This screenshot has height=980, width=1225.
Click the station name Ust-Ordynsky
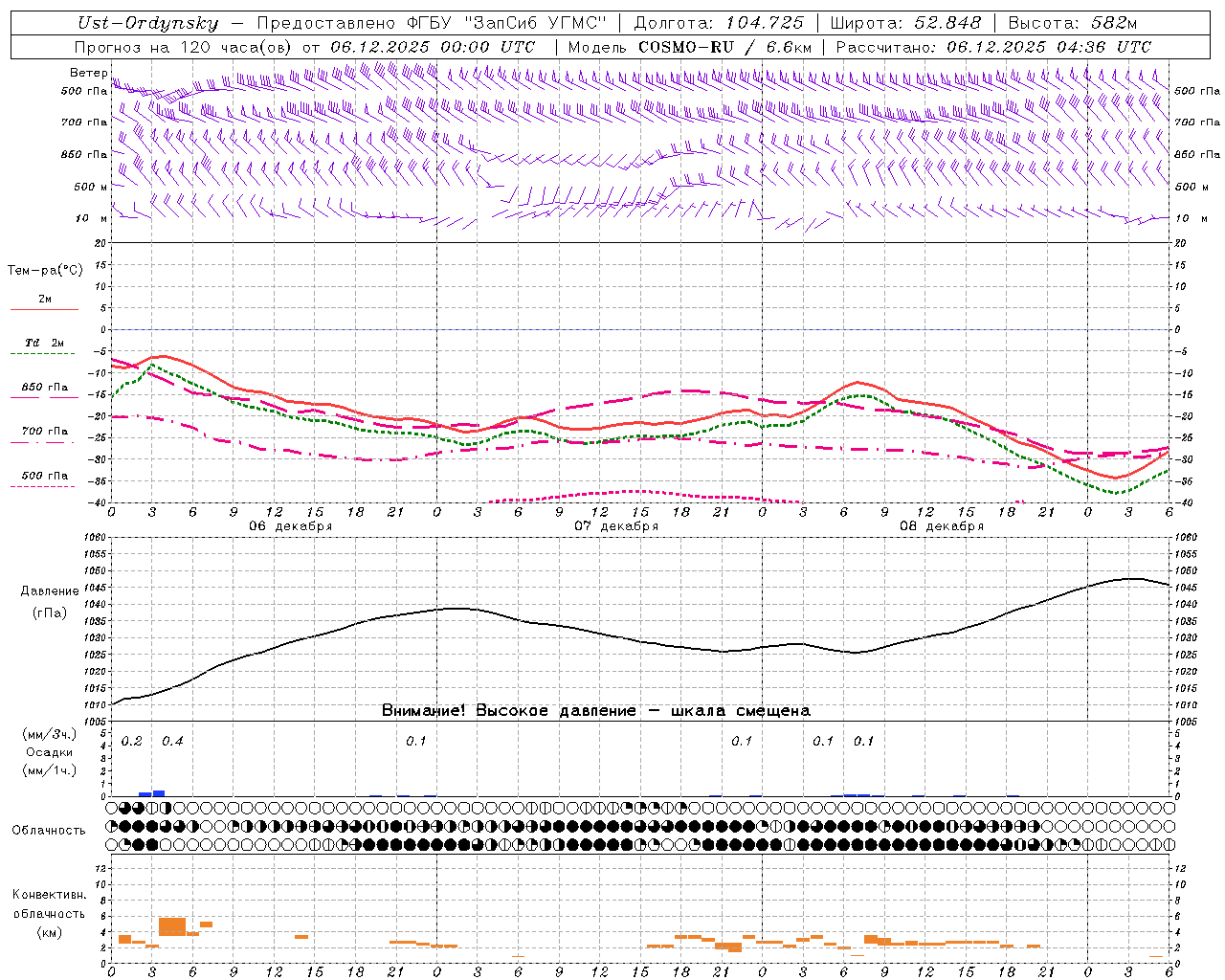[147, 23]
